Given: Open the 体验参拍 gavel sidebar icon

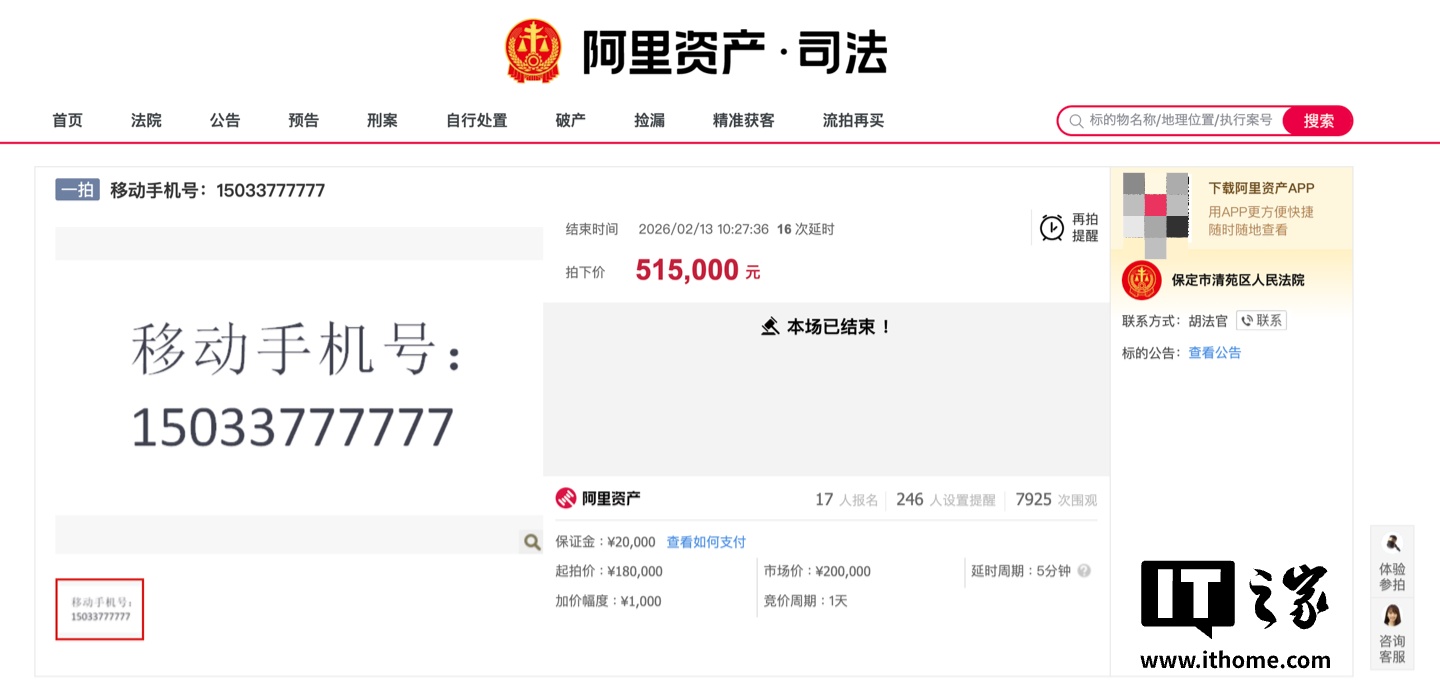Looking at the screenshot, I should click(1392, 562).
